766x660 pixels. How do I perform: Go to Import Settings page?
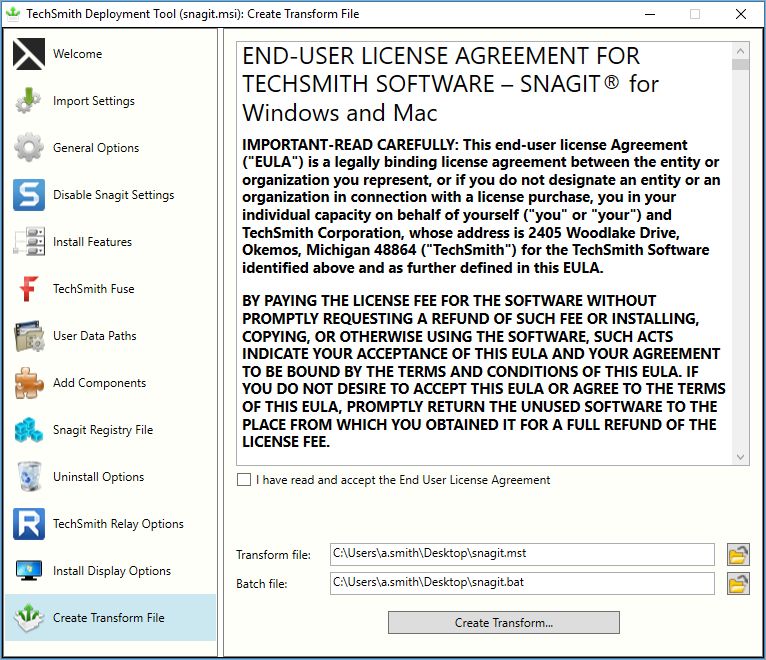[94, 101]
